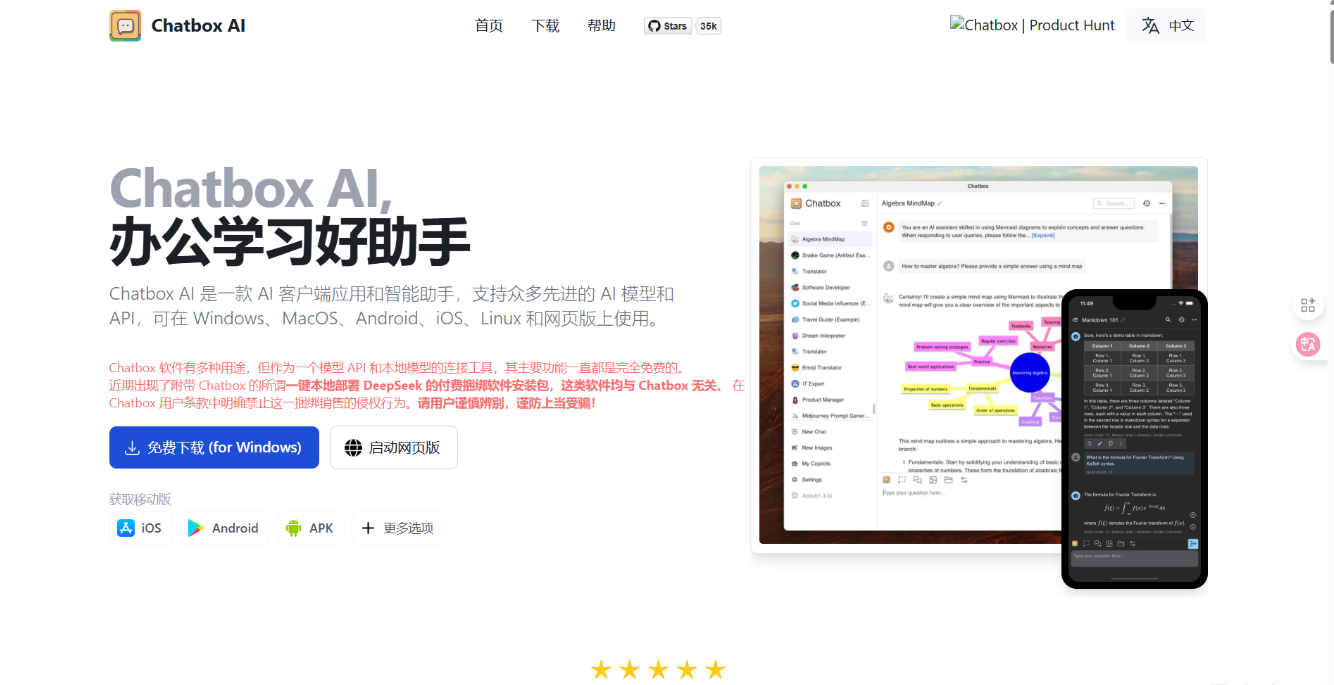The image size is (1334, 685).
Task: Click the Android download button
Action: pyautogui.click(x=224, y=528)
